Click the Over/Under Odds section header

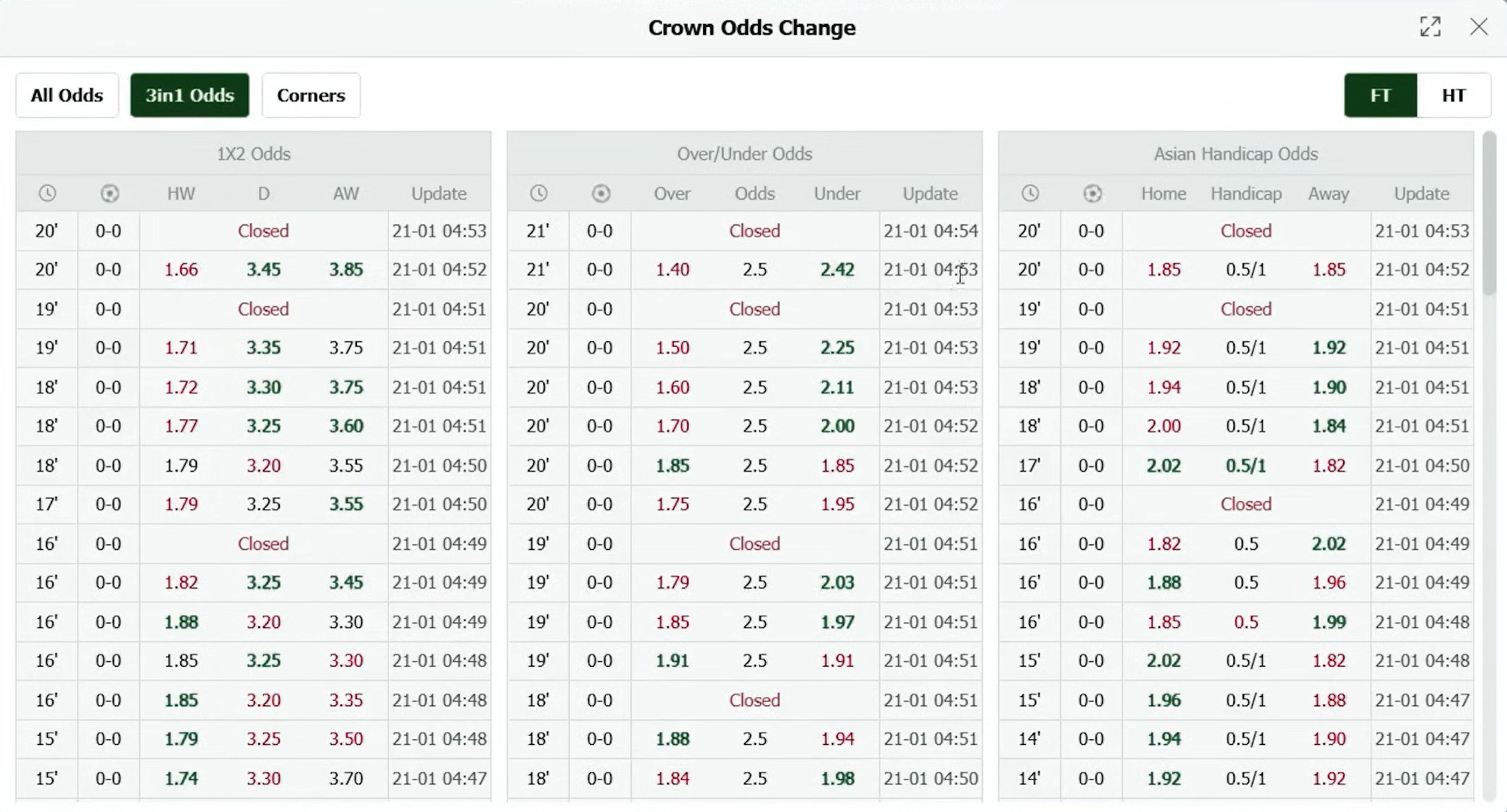pos(744,154)
